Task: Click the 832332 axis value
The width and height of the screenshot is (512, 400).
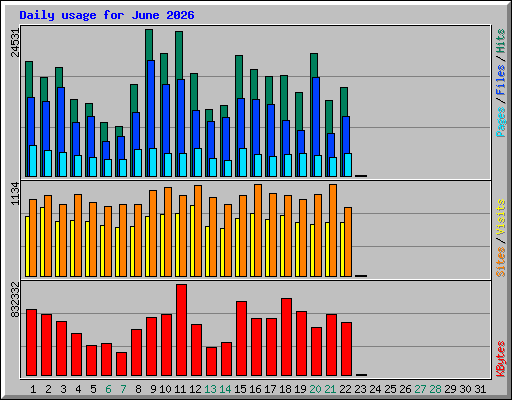Action: click(15, 300)
